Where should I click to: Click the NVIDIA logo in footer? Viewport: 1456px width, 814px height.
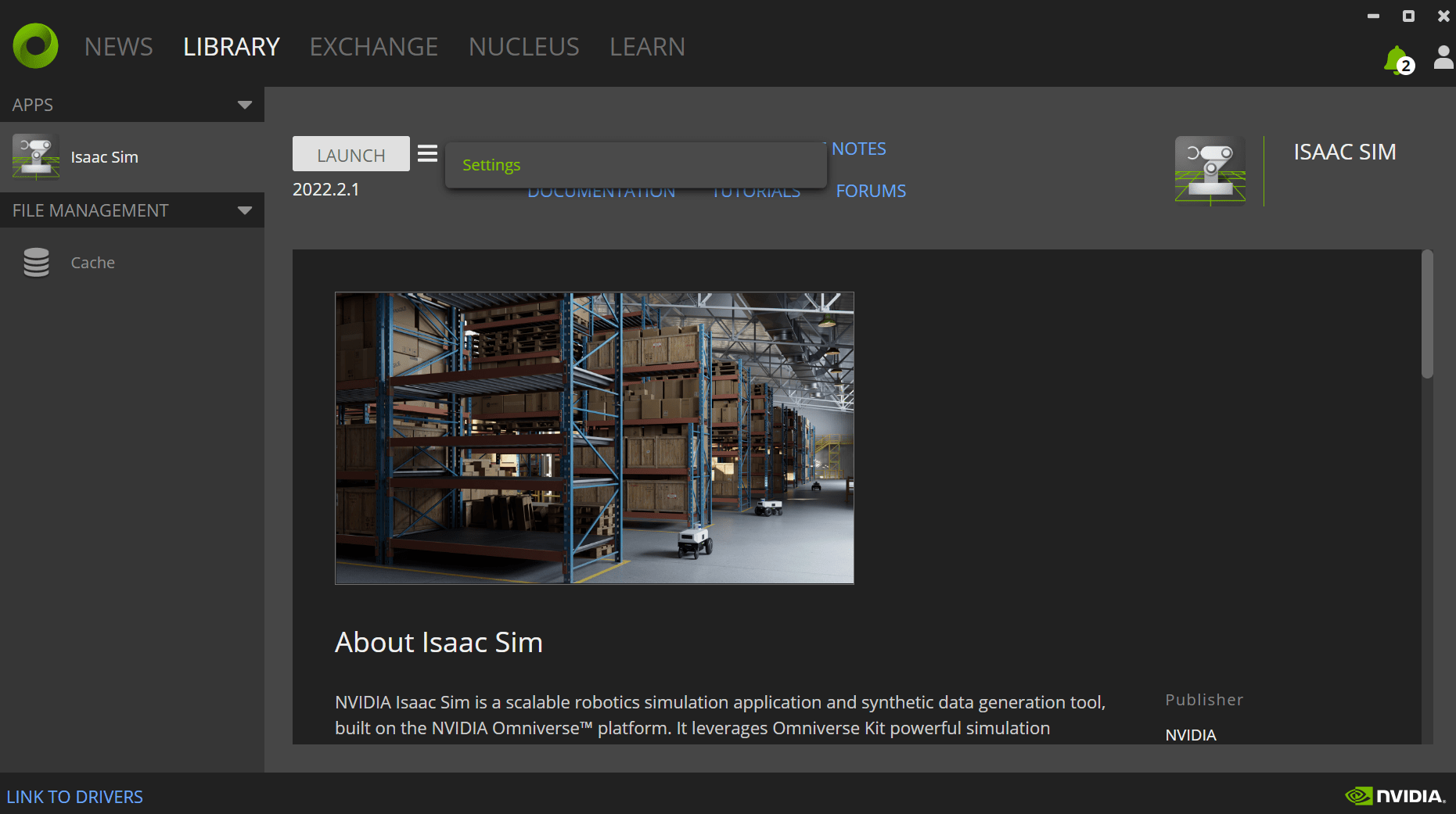1395,796
